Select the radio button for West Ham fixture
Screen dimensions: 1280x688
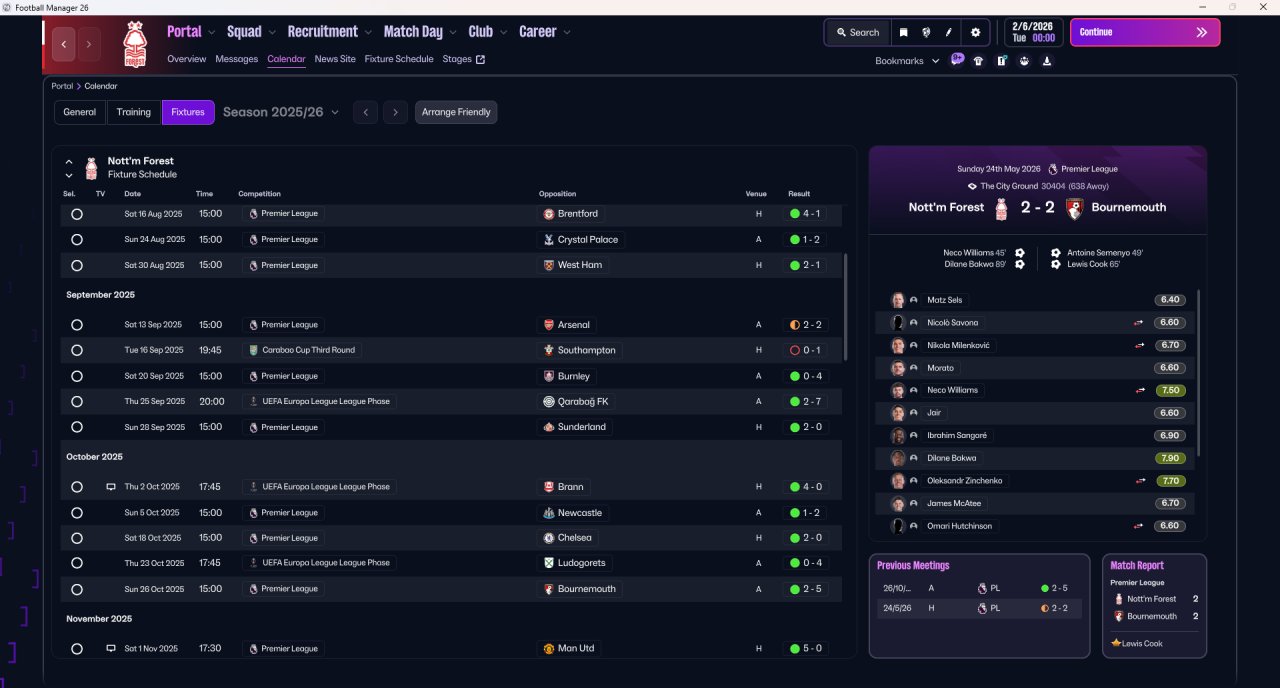pyautogui.click(x=77, y=266)
